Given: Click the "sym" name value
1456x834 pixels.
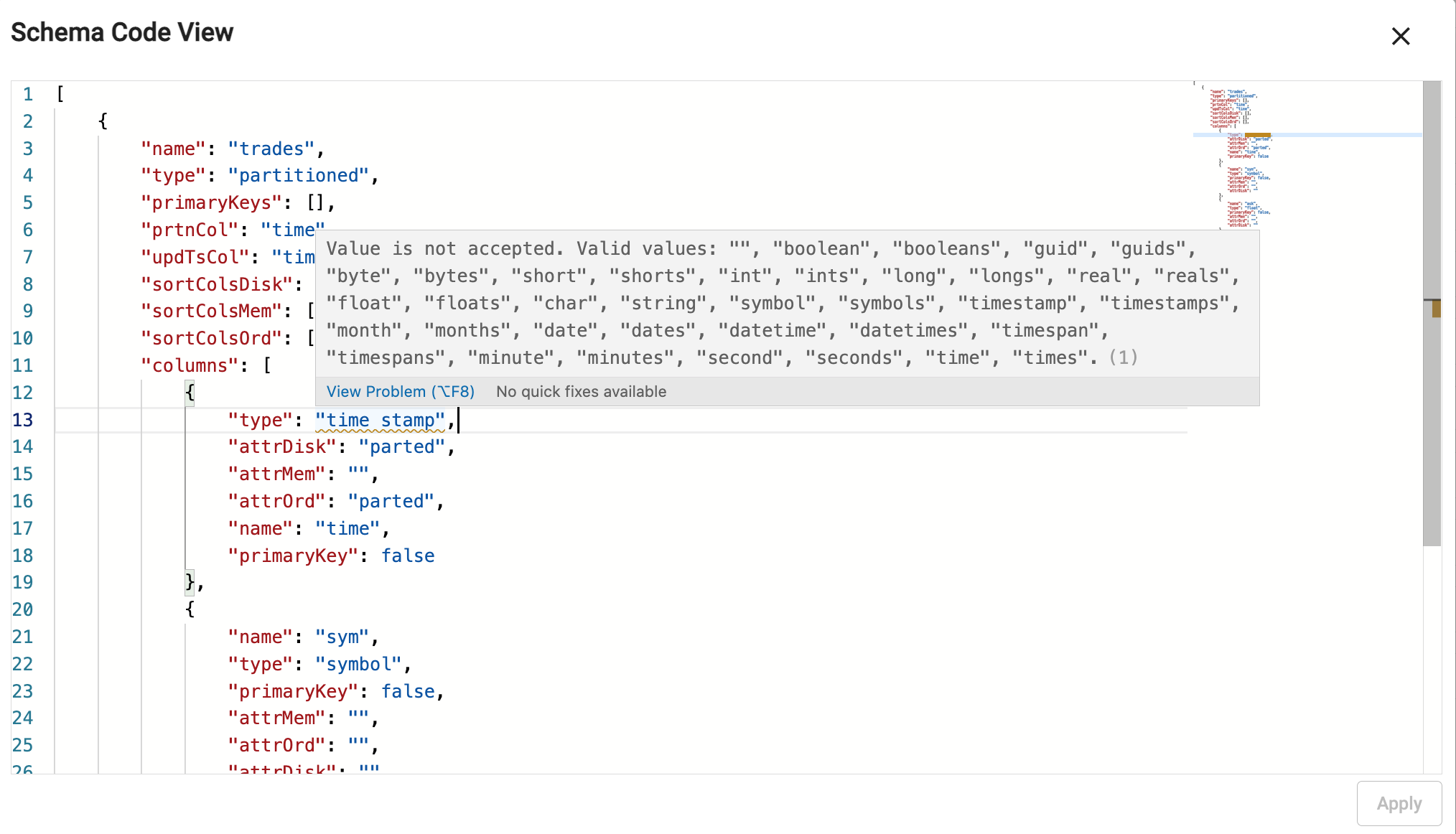Looking at the screenshot, I should [x=342, y=637].
